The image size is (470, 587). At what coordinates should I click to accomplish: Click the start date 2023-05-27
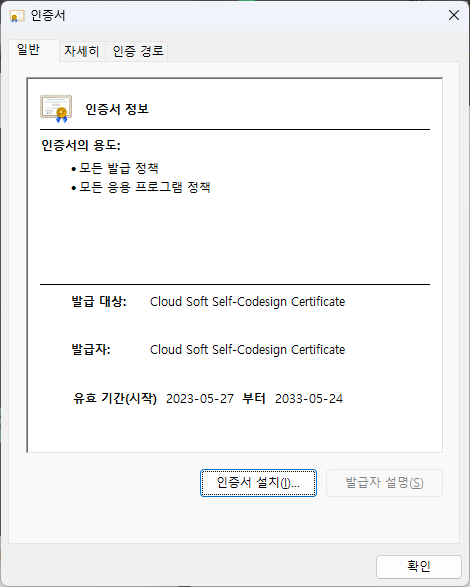point(200,399)
